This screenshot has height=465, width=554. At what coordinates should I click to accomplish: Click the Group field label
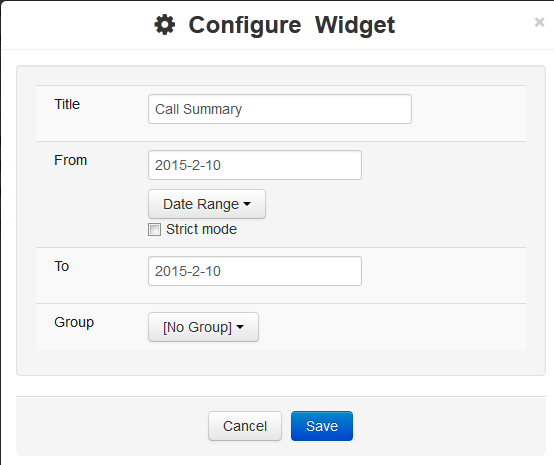tap(74, 322)
